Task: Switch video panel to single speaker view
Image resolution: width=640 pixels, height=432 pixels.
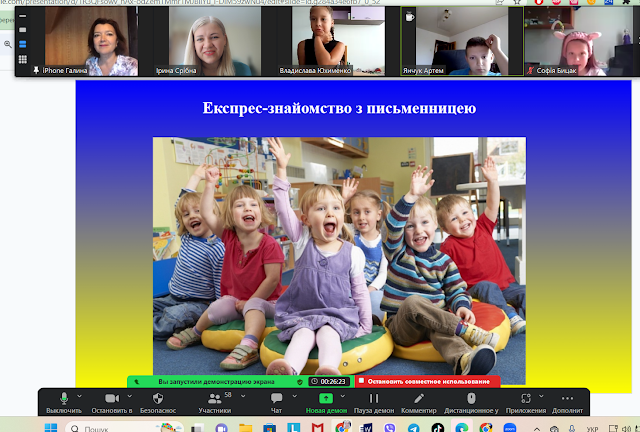Action: tap(22, 30)
